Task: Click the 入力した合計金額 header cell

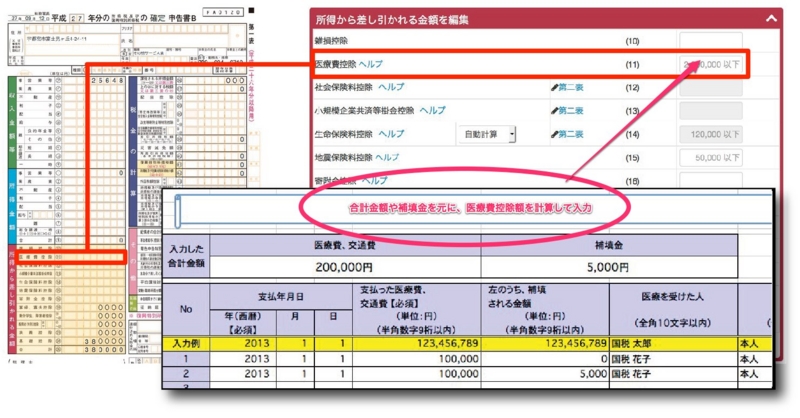Action: coord(186,256)
